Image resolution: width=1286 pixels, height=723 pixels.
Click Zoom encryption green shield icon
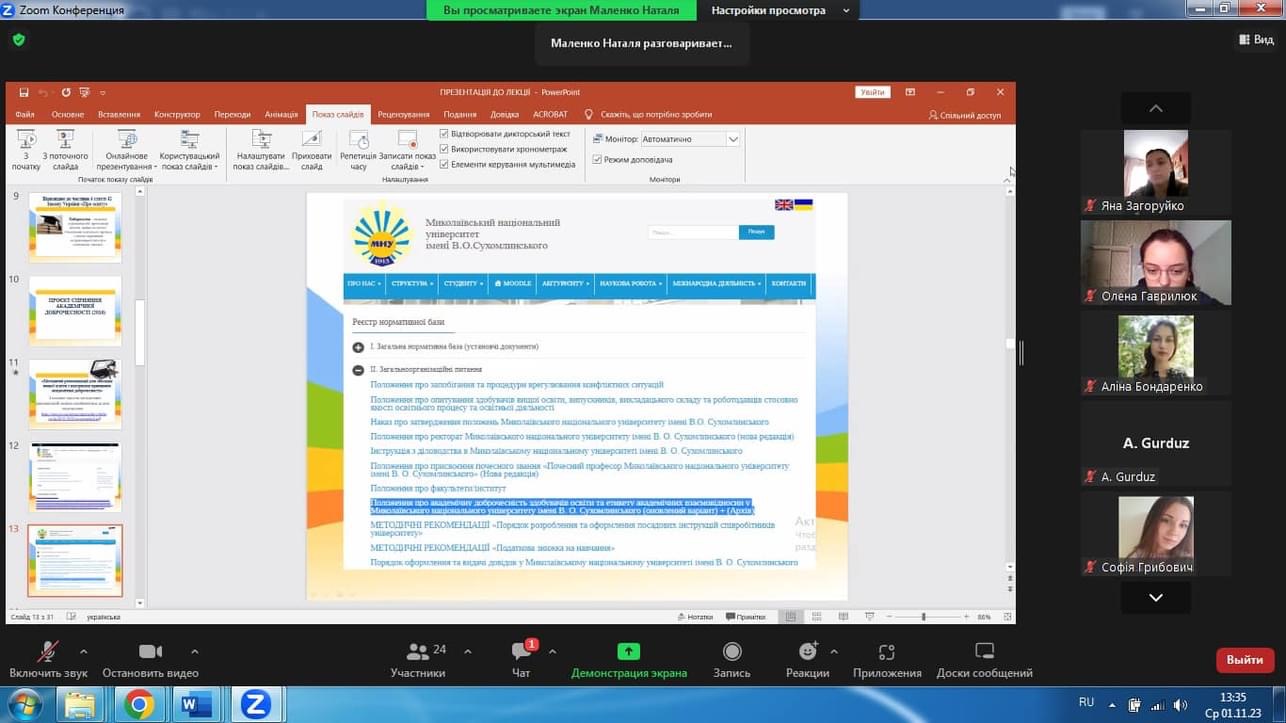pyautogui.click(x=19, y=40)
